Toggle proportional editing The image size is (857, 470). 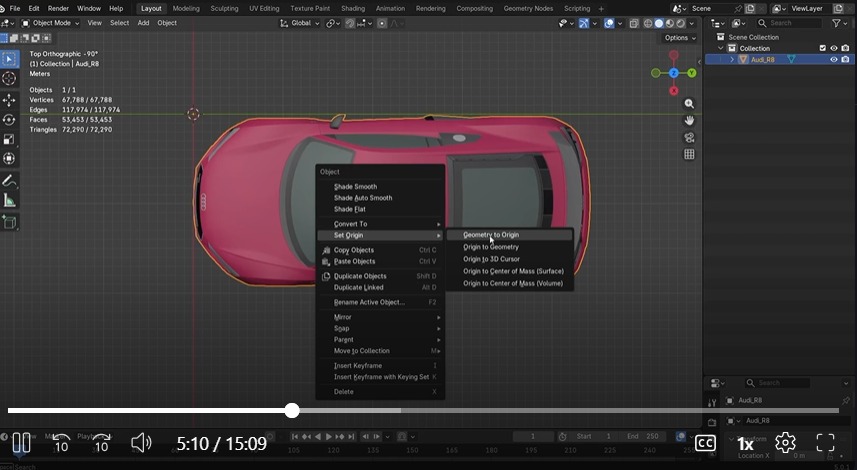pyautogui.click(x=382, y=24)
